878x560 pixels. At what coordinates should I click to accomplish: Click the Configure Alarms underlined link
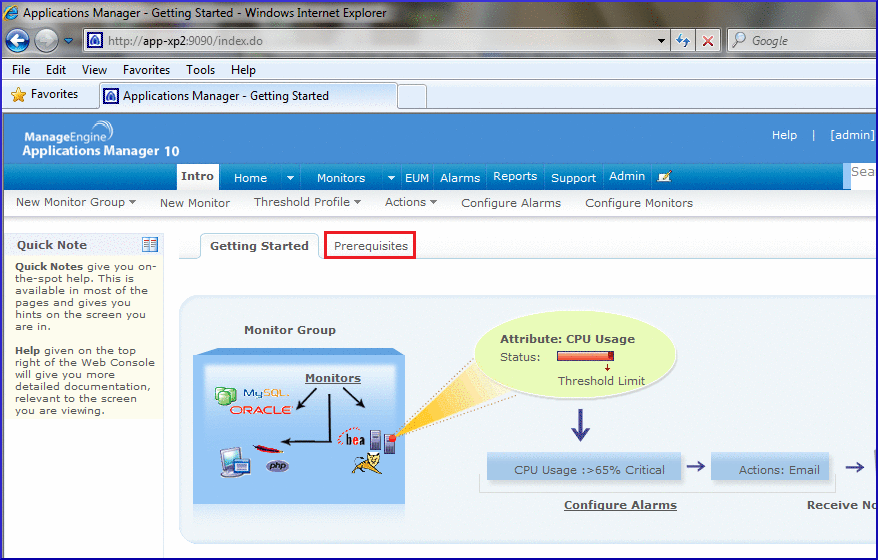tap(620, 505)
